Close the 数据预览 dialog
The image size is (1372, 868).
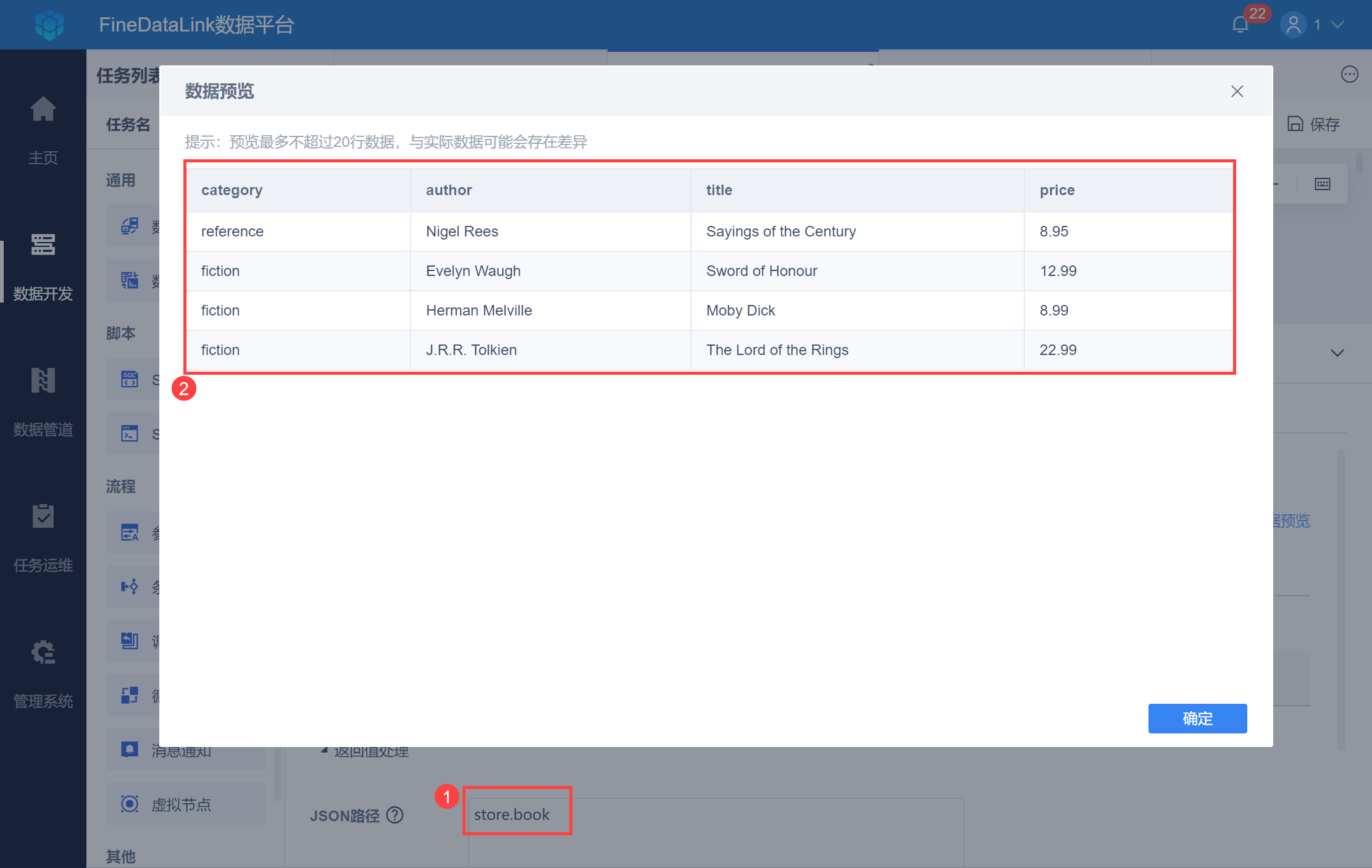(x=1237, y=91)
